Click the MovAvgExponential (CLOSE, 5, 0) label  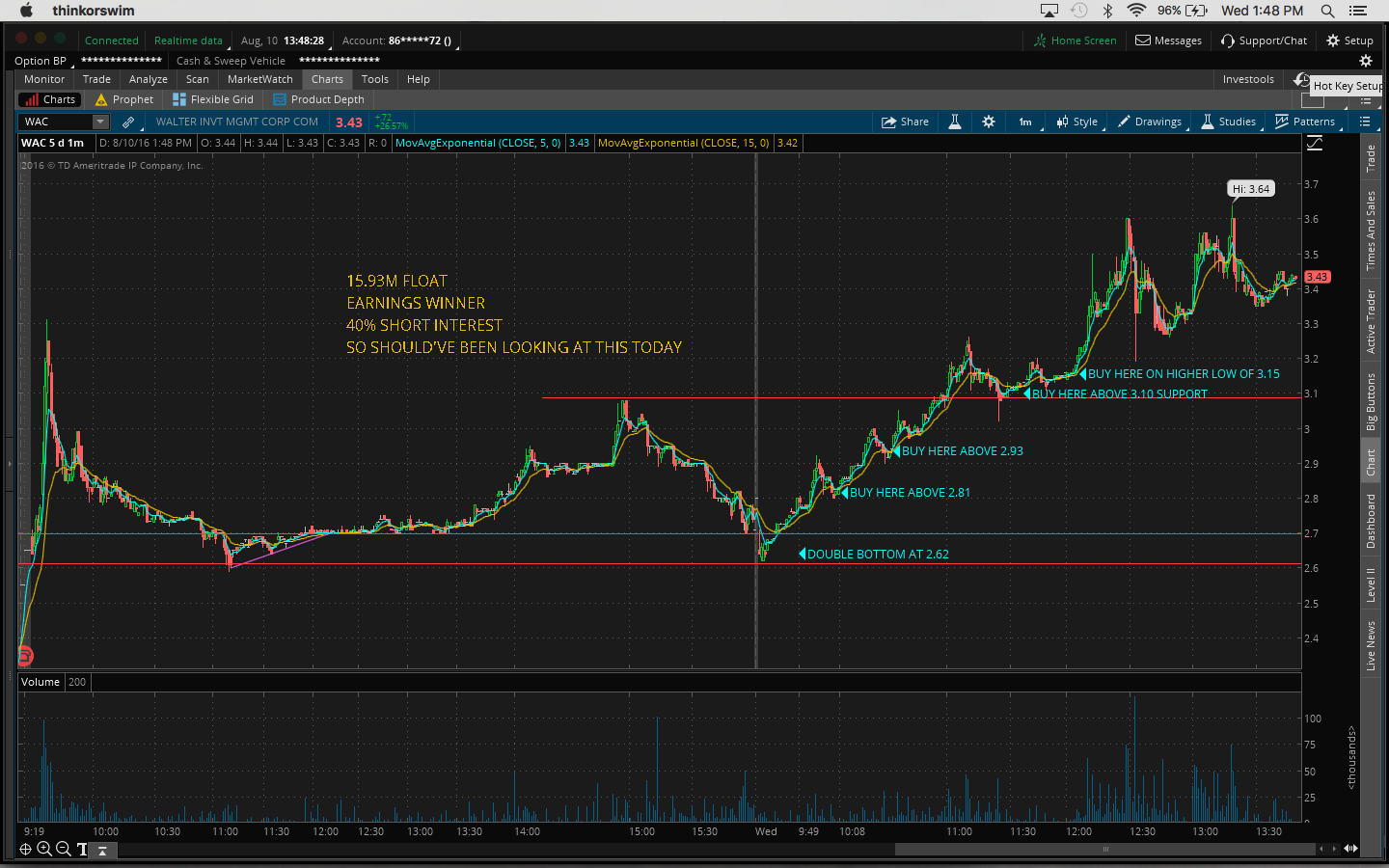[478, 143]
